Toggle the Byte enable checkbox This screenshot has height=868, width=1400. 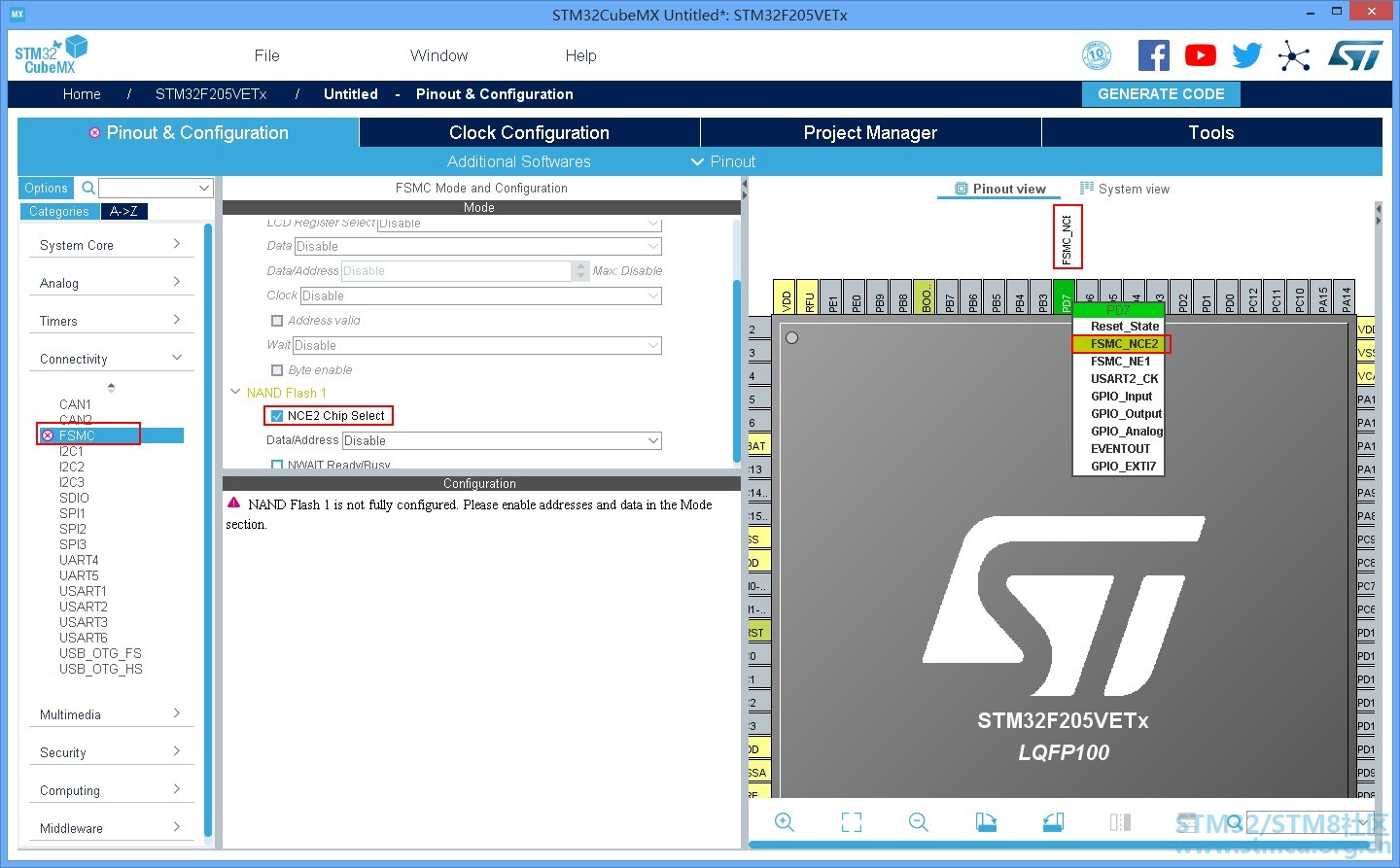point(277,369)
